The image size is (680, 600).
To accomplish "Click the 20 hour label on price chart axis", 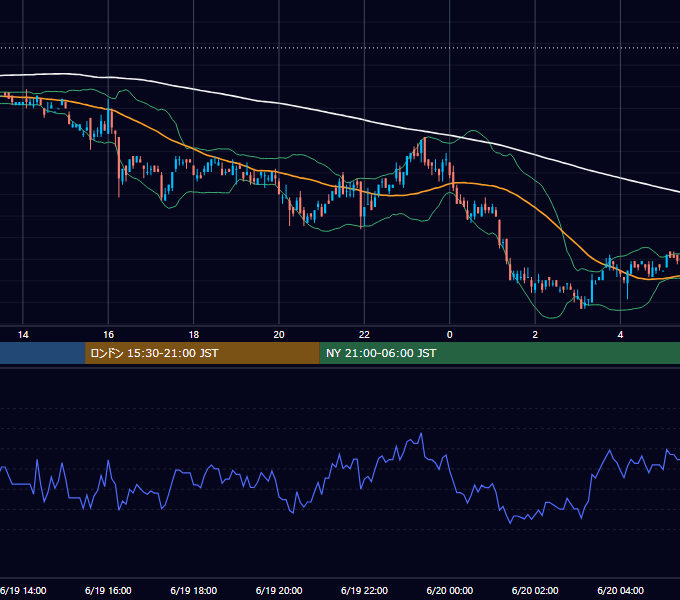I will (279, 335).
